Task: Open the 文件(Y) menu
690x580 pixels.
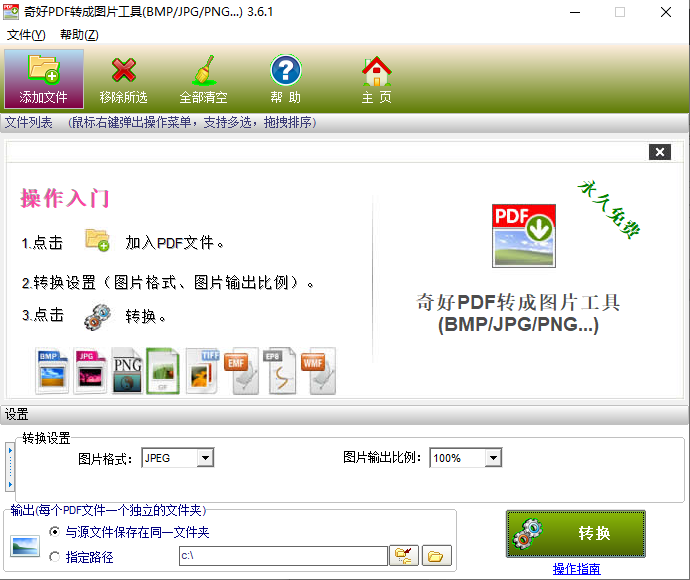Action: point(26,35)
